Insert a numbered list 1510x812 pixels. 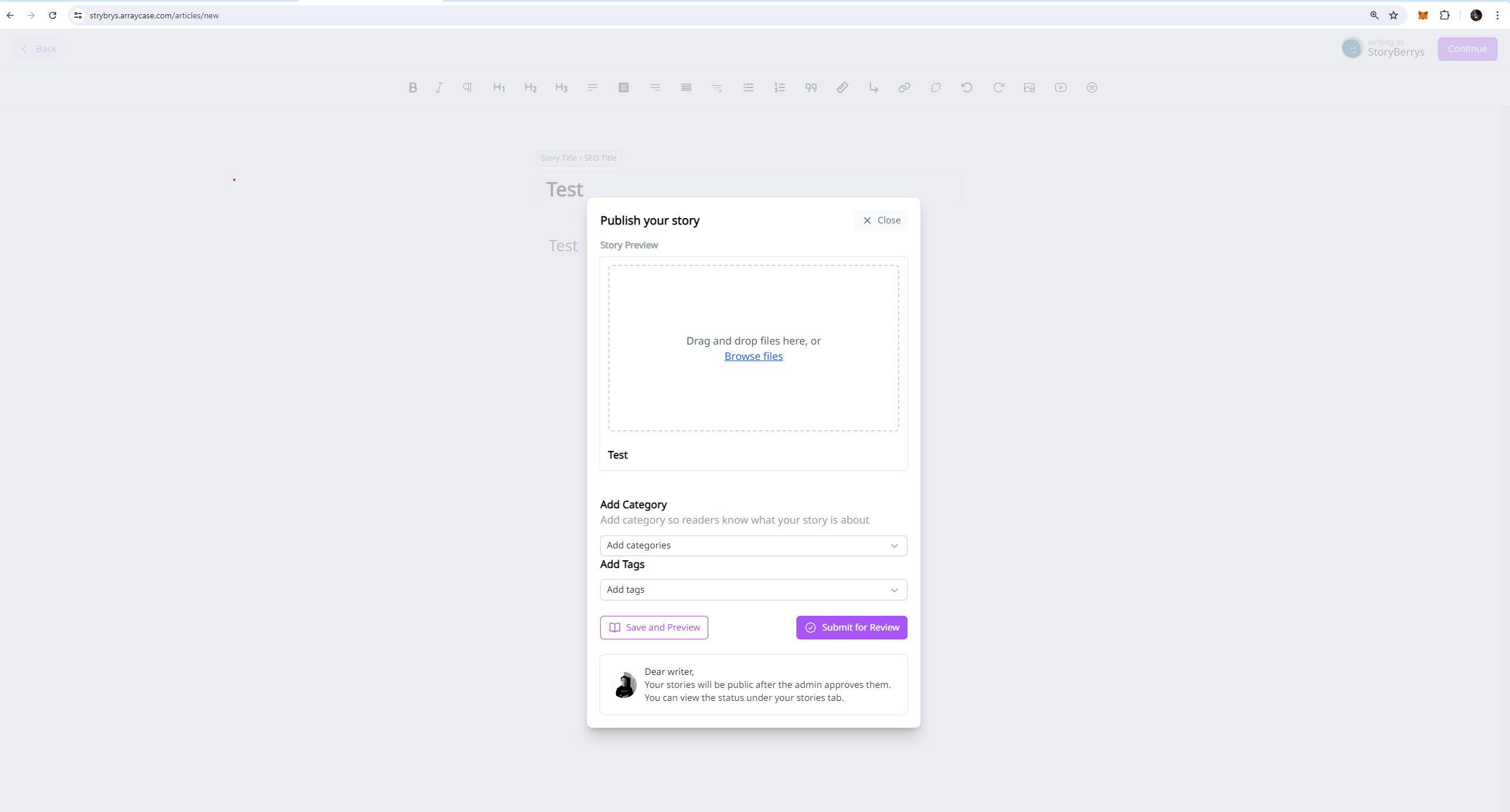pos(780,87)
